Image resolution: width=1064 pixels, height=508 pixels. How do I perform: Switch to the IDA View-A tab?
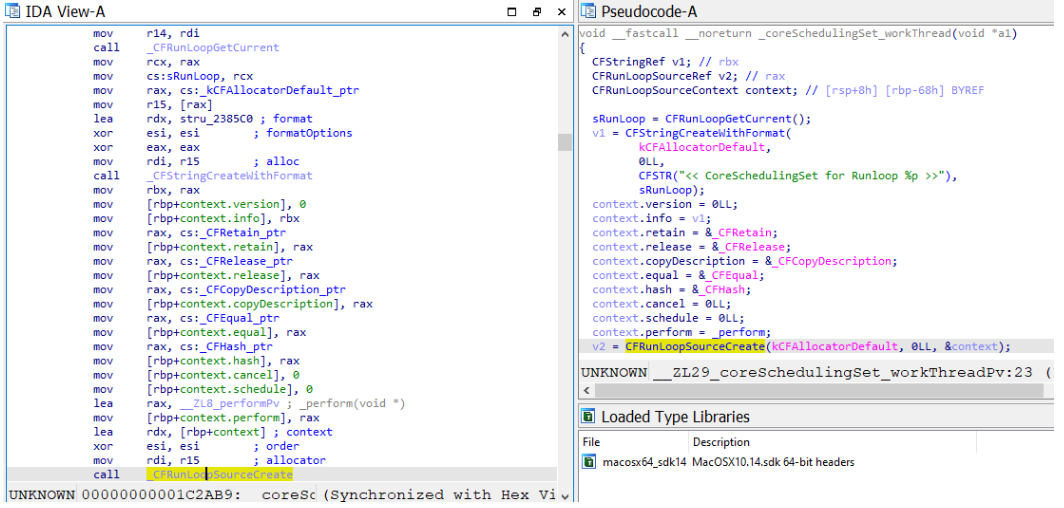[64, 12]
